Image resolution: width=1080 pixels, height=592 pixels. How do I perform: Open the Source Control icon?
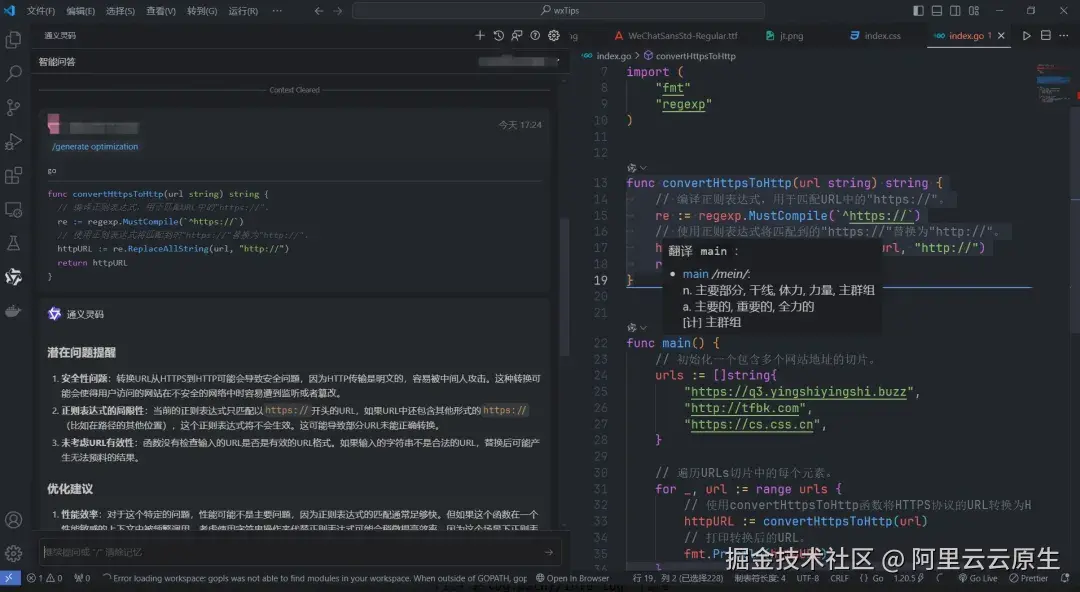(x=13, y=107)
